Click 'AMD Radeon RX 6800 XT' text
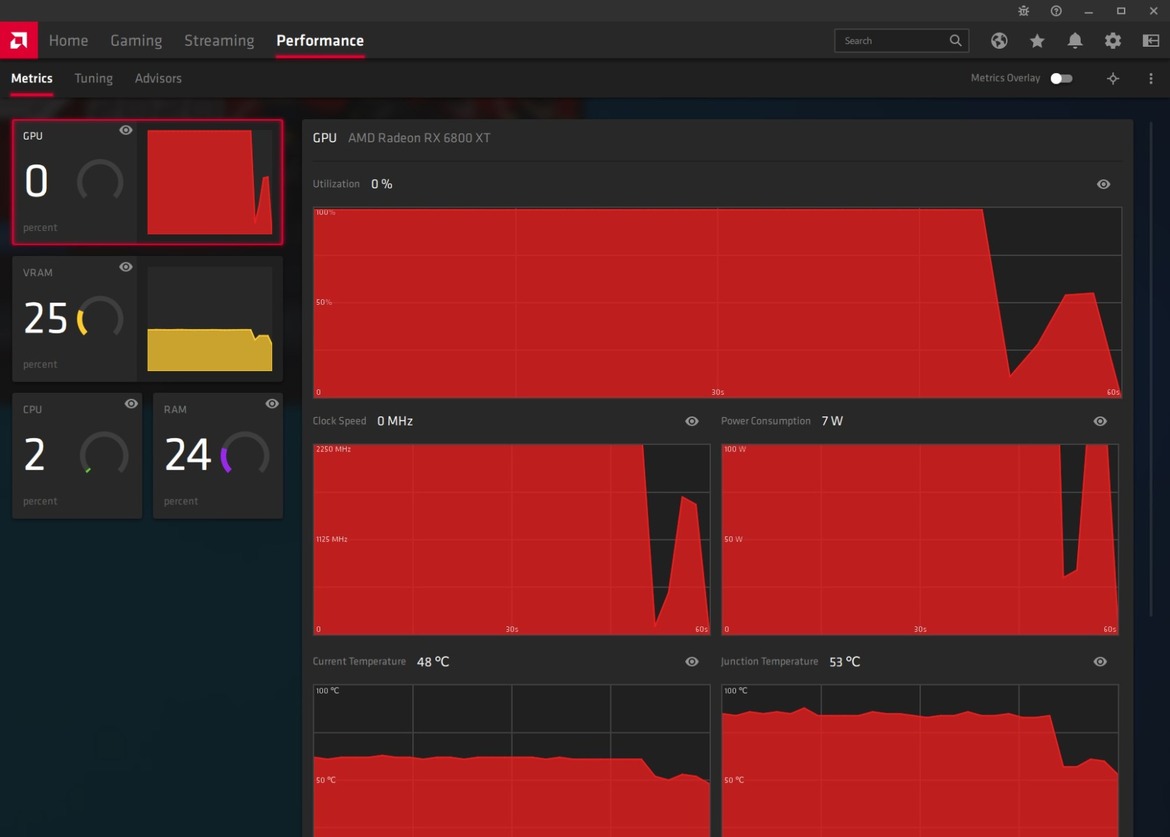The image size is (1170, 837). click(x=419, y=138)
